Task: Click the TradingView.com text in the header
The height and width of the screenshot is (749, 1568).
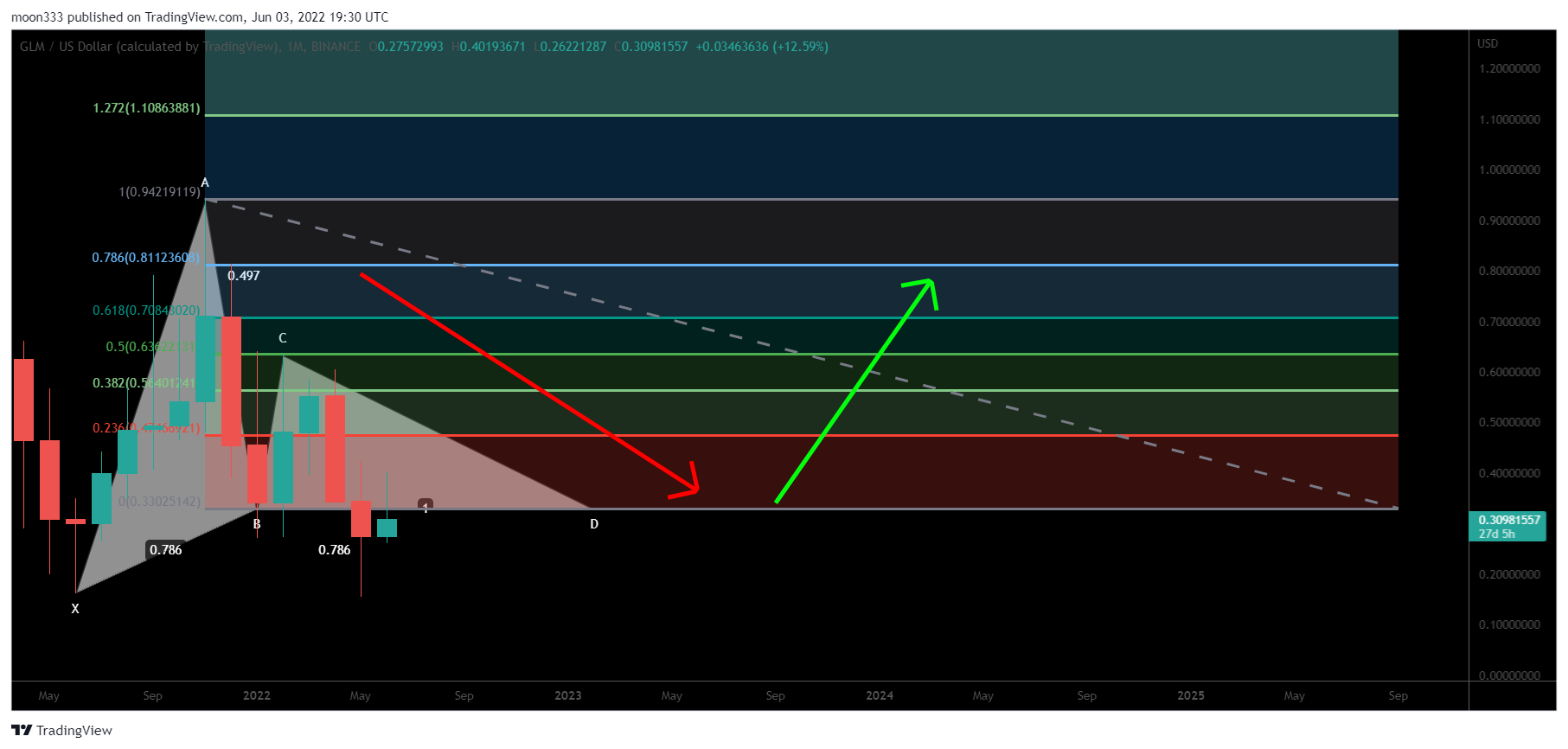Action: 194,17
